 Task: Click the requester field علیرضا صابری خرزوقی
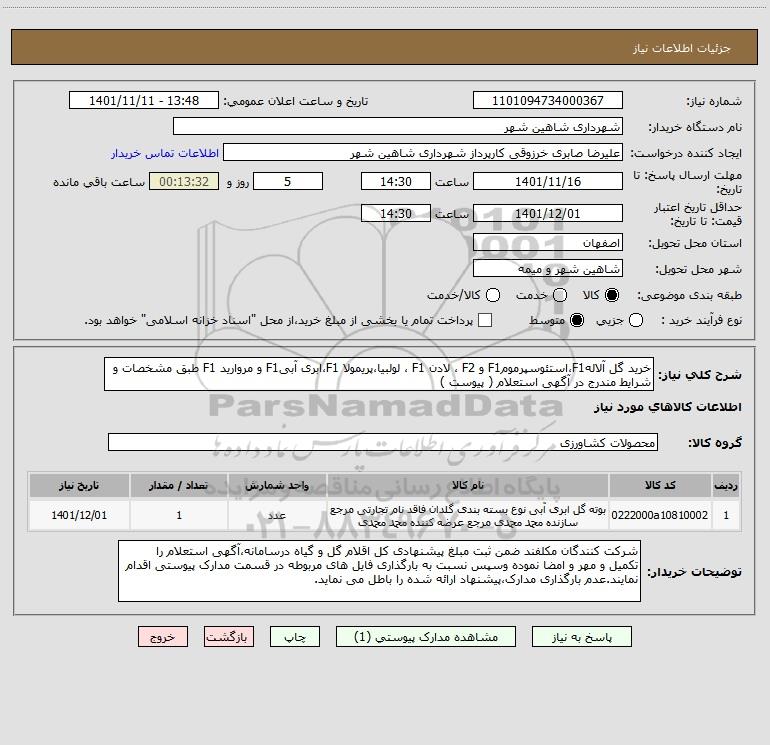coord(423,153)
